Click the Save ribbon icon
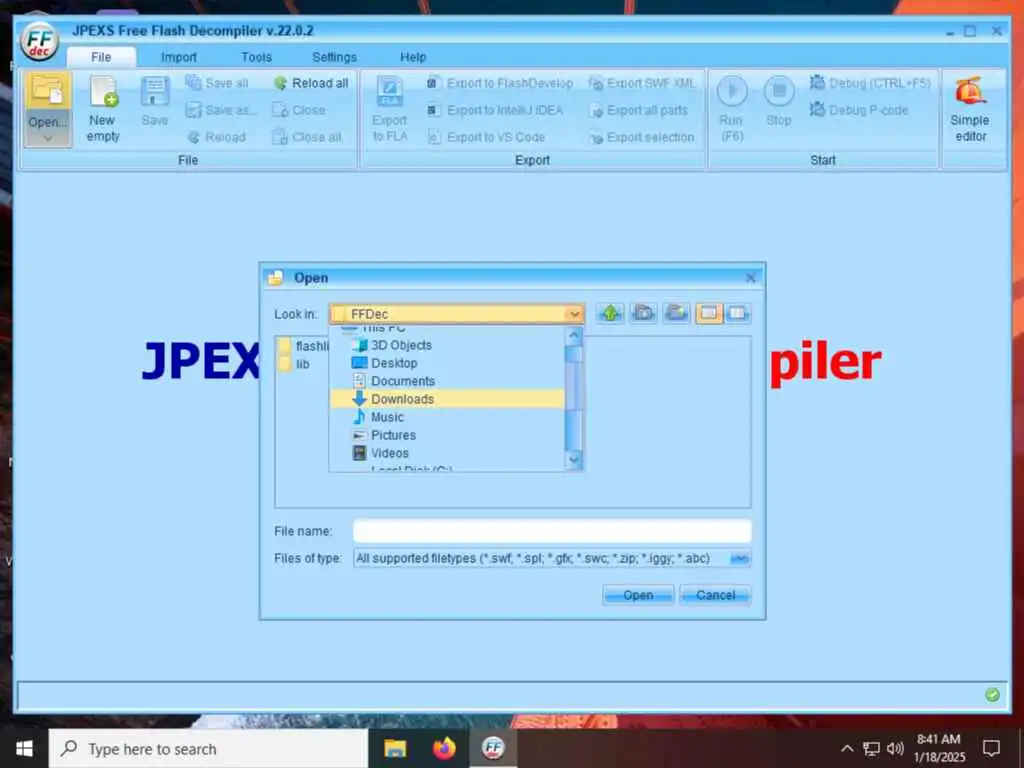Image resolution: width=1024 pixels, height=768 pixels. pyautogui.click(x=155, y=101)
